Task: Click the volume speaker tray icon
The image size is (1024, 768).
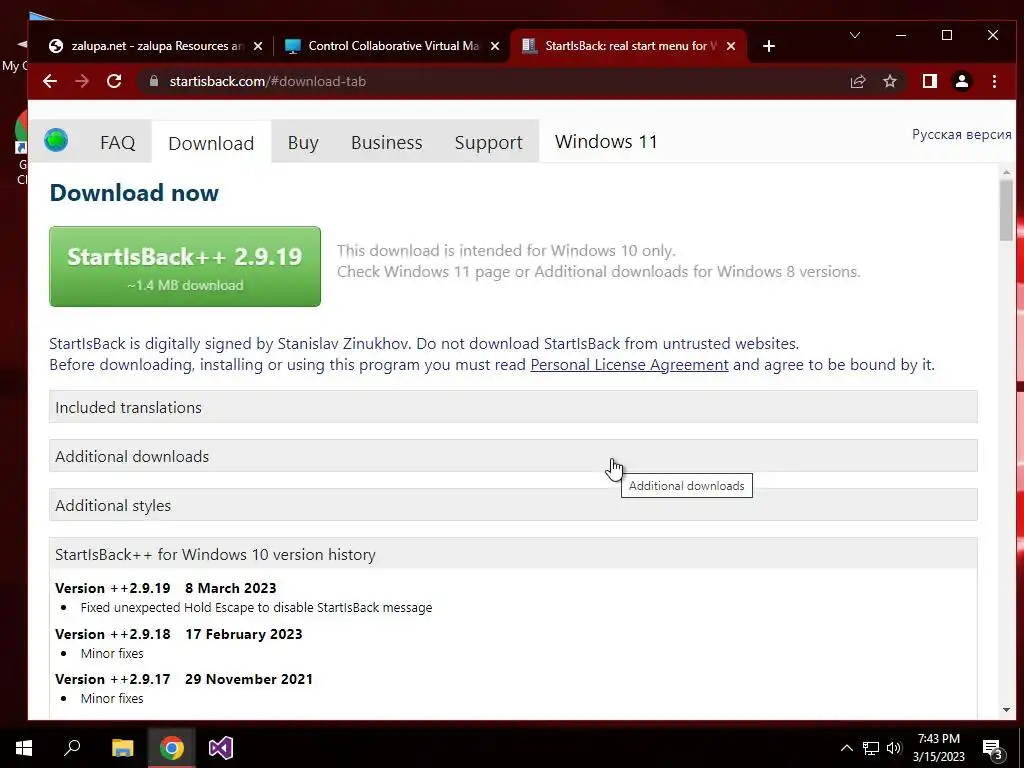Action: click(x=894, y=748)
